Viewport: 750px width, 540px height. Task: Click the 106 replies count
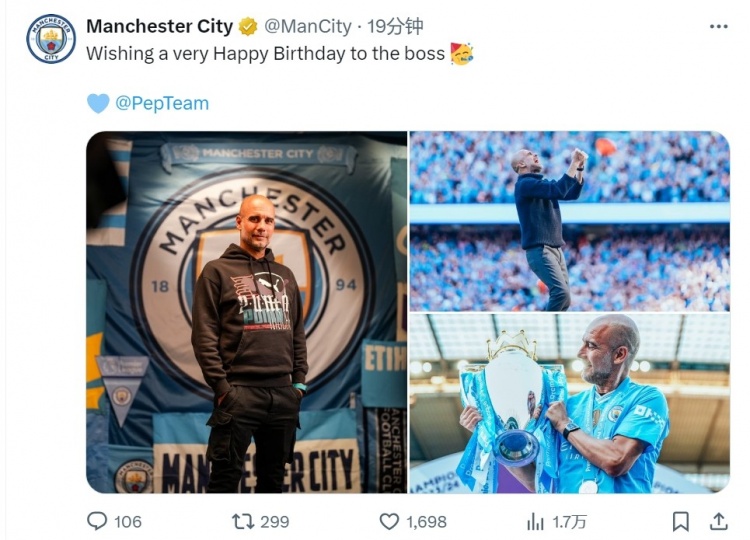(128, 521)
